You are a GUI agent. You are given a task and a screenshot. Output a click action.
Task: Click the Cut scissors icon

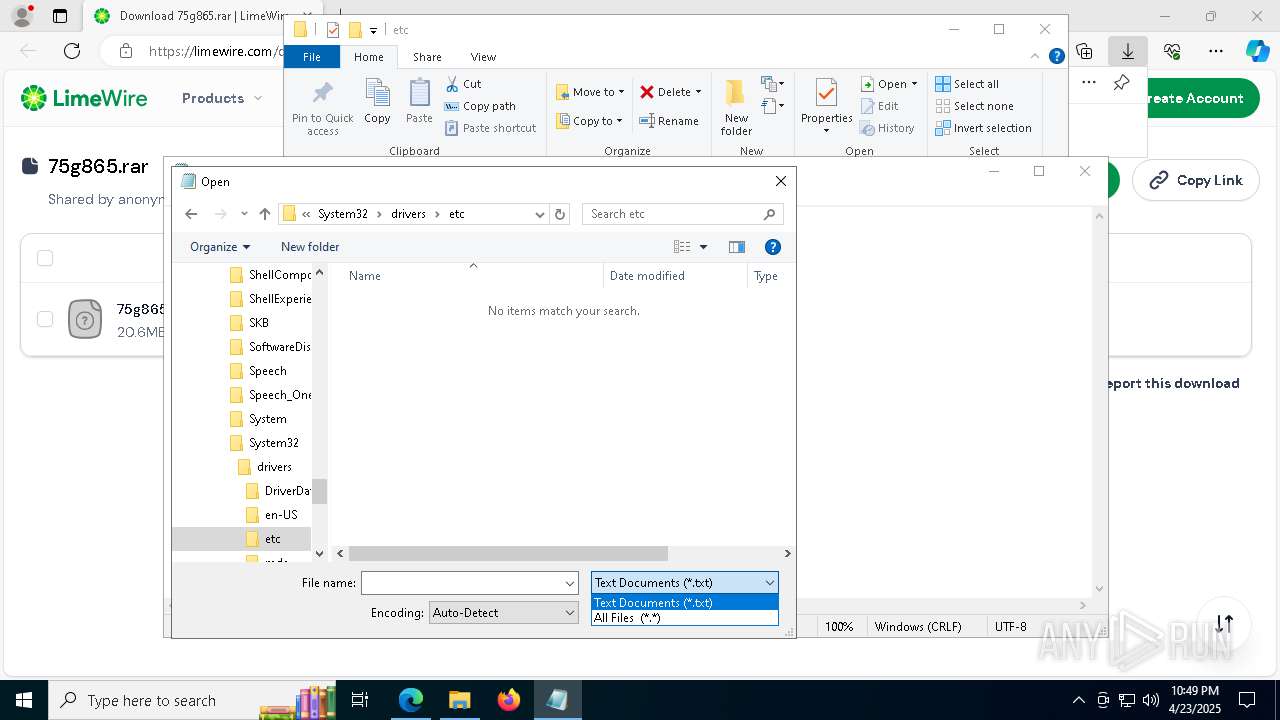tap(452, 84)
